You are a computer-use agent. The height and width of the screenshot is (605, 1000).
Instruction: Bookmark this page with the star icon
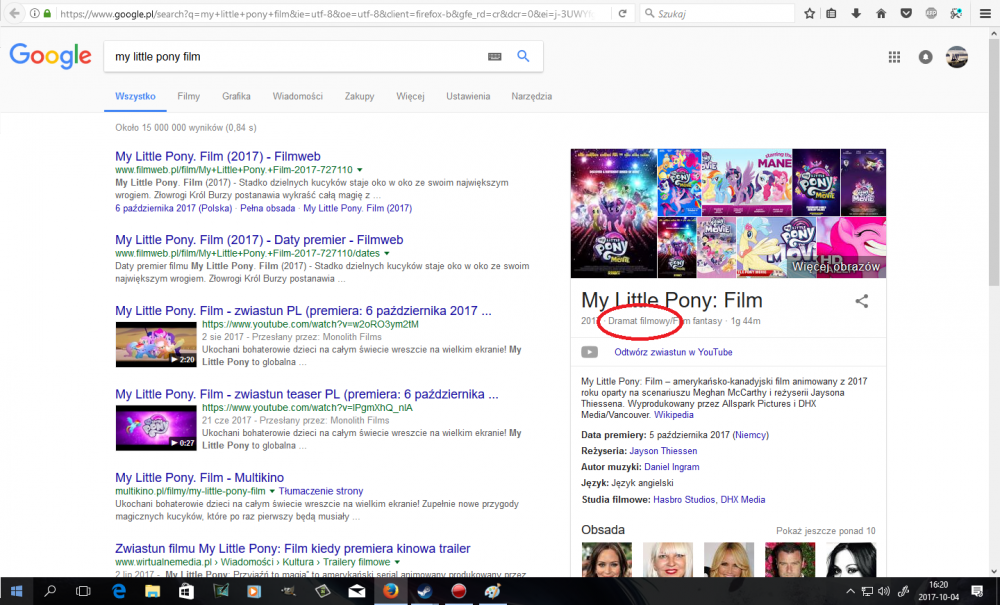[809, 14]
